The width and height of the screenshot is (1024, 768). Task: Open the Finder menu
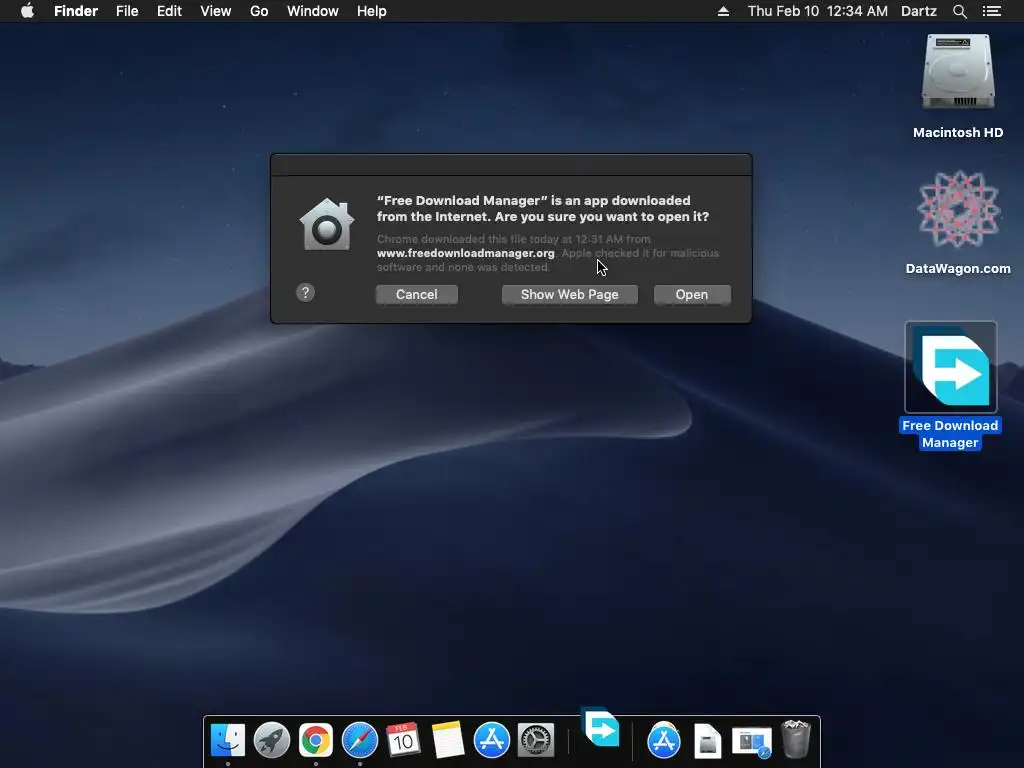76,11
